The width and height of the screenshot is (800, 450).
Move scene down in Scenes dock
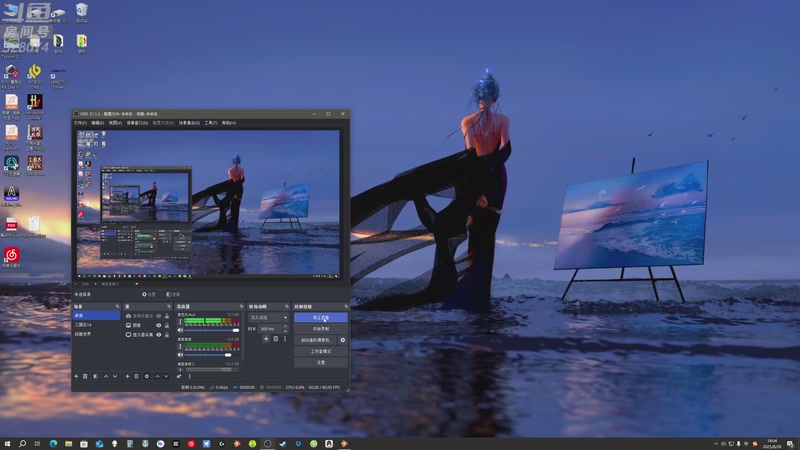click(115, 377)
